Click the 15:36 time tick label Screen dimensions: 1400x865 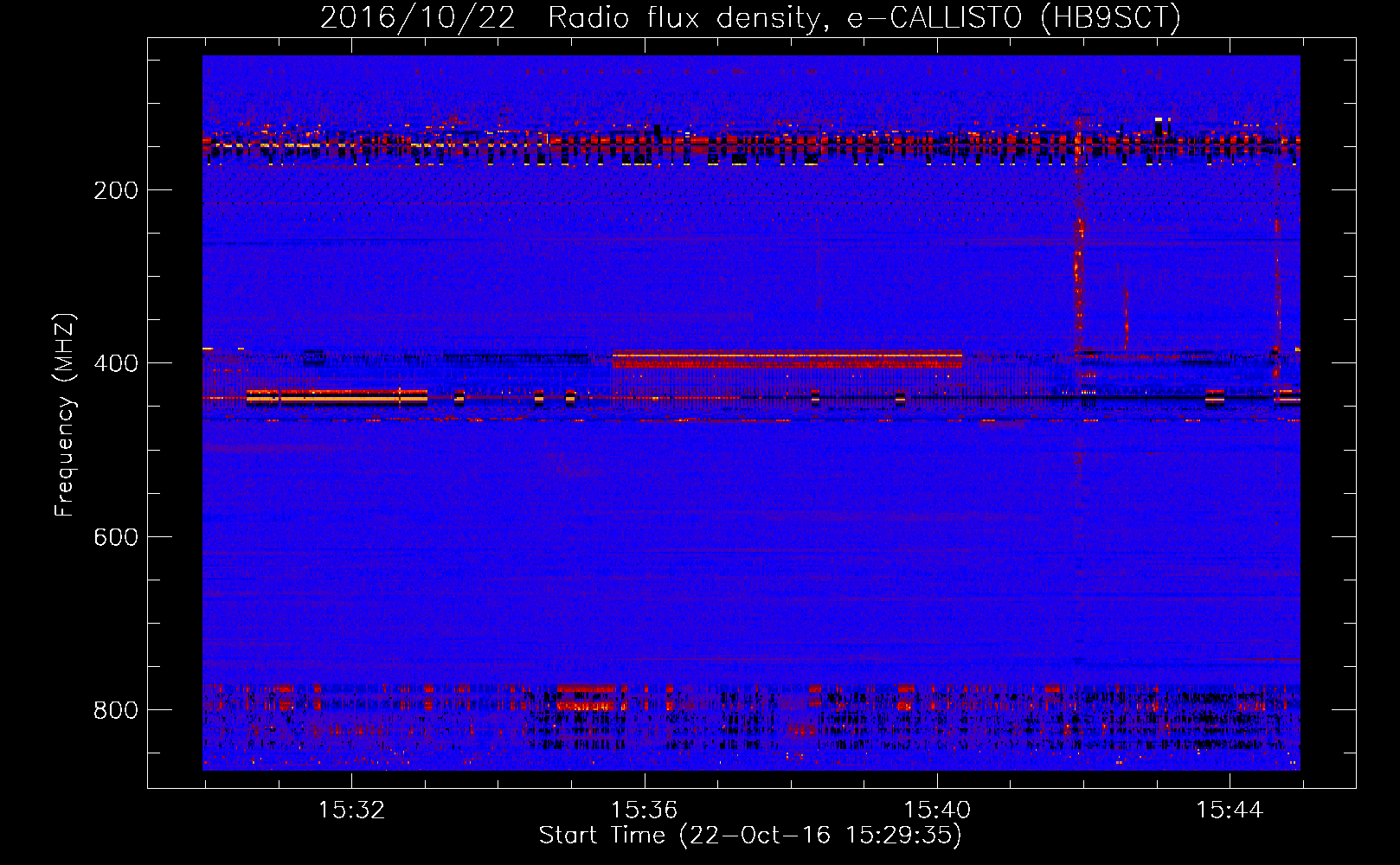(644, 811)
